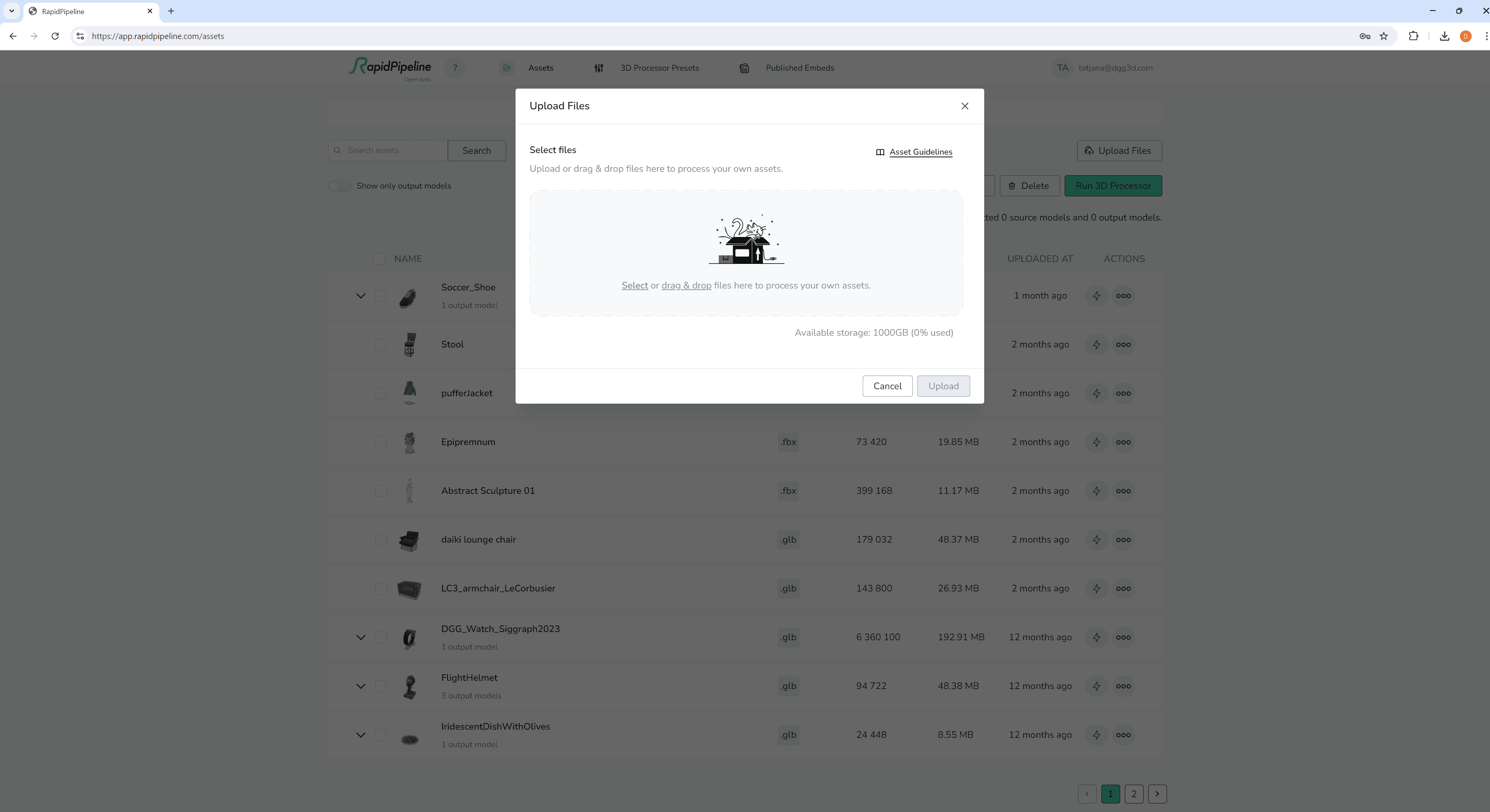Screen dimensions: 1490x812
Task: Check the select-all NAME checkbox
Action: (x=379, y=258)
